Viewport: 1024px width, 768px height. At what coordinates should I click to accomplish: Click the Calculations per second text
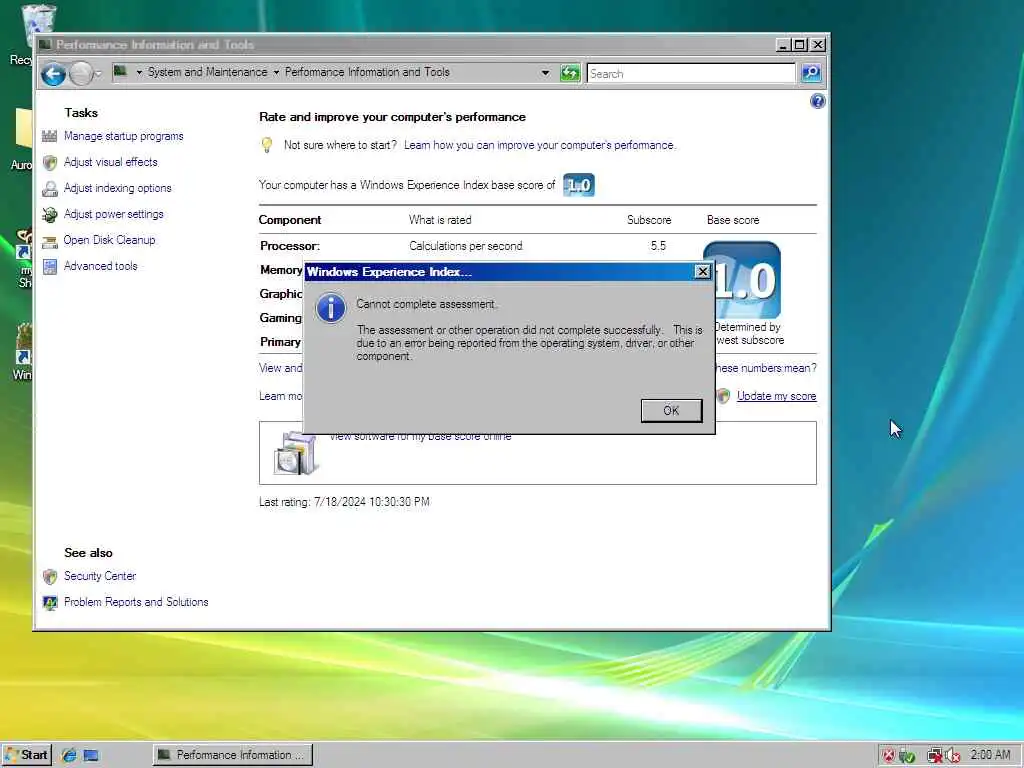[x=466, y=246]
